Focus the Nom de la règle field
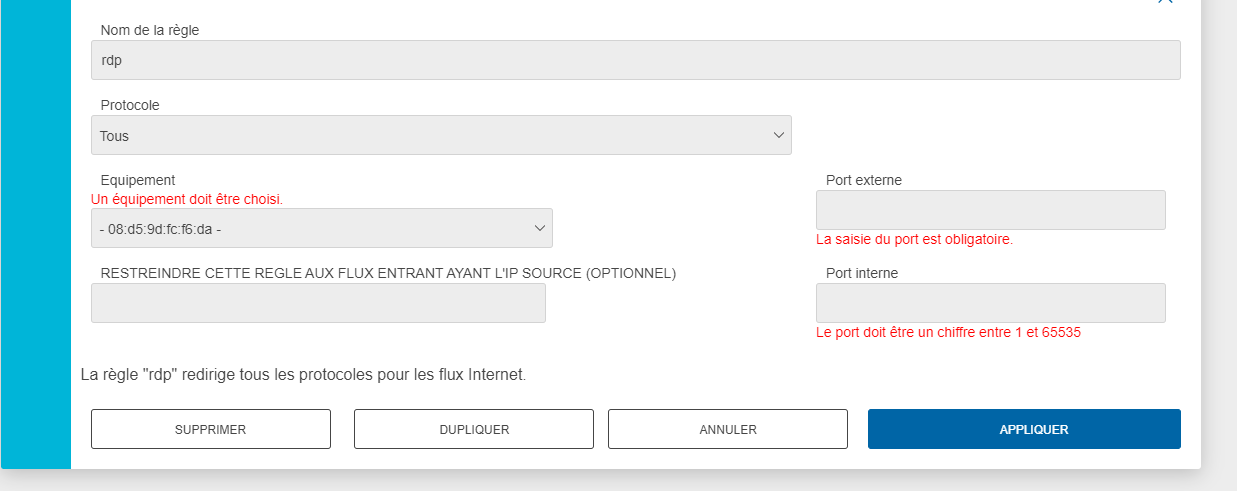Image resolution: width=1237 pixels, height=491 pixels. [x=636, y=60]
